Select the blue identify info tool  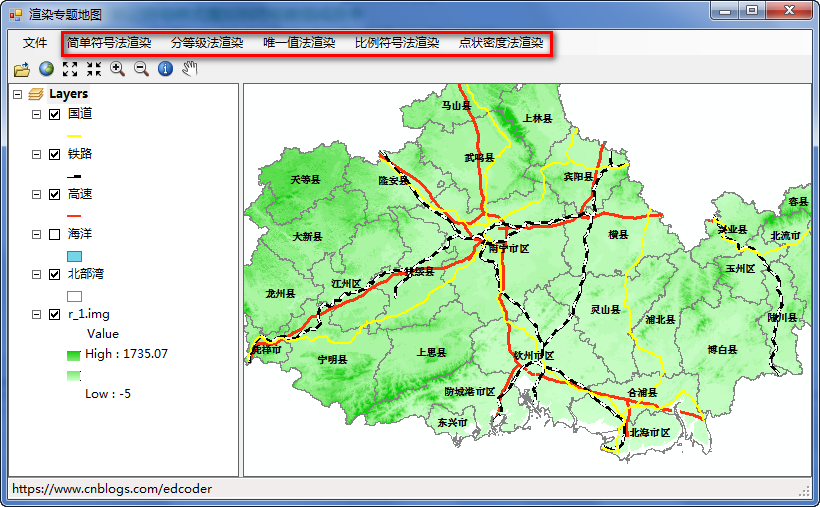166,69
